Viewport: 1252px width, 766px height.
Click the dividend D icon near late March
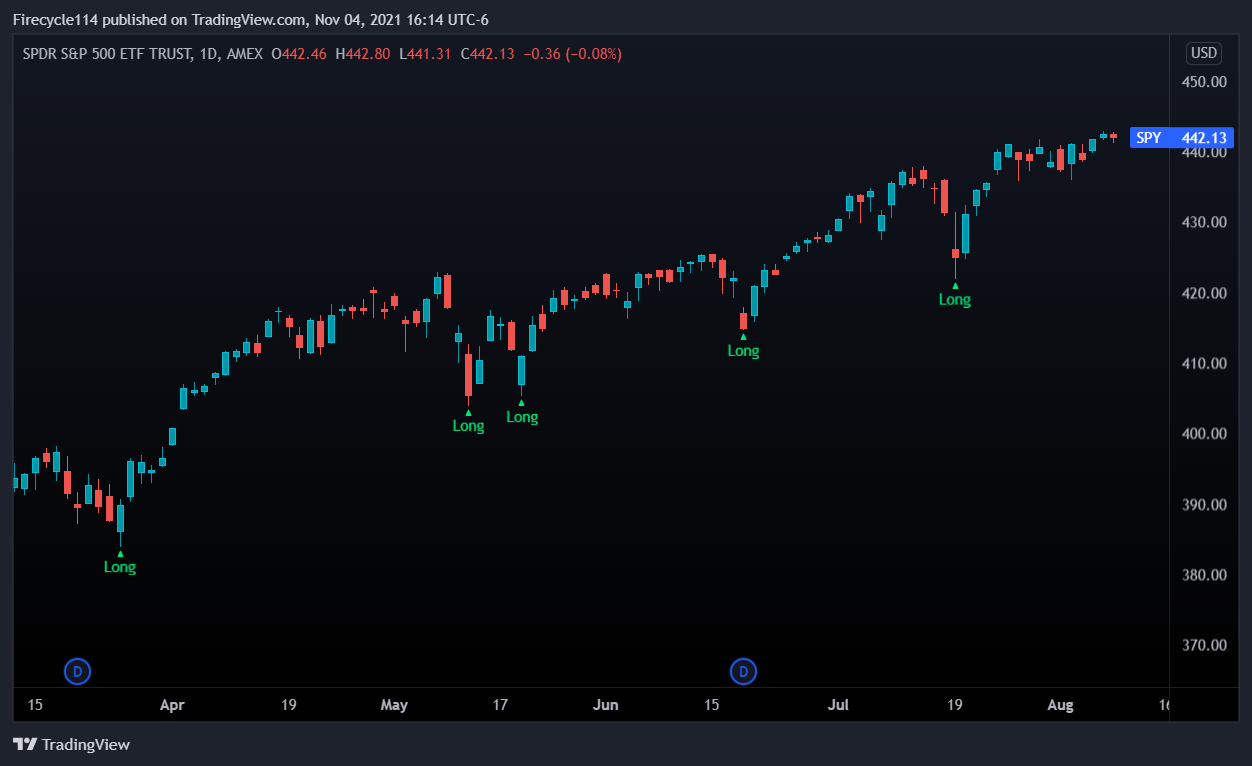[x=77, y=671]
